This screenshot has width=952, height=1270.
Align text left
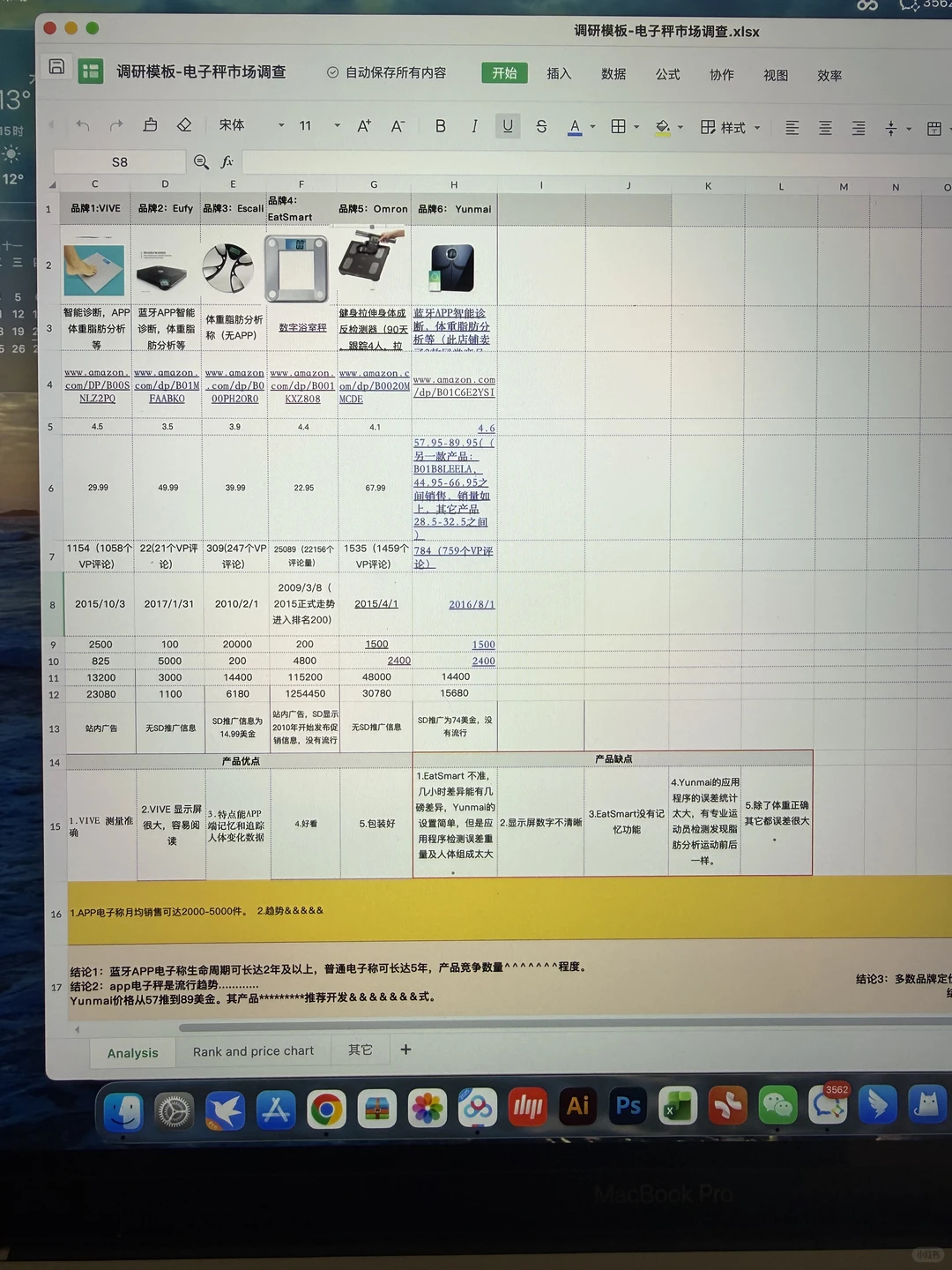[x=792, y=128]
